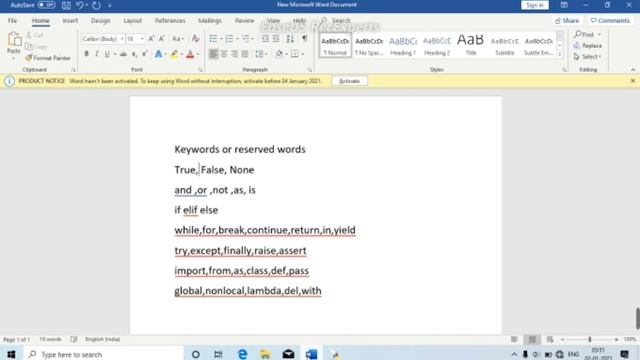Open the Layout tab
The height and width of the screenshot is (360, 640).
coord(133,20)
